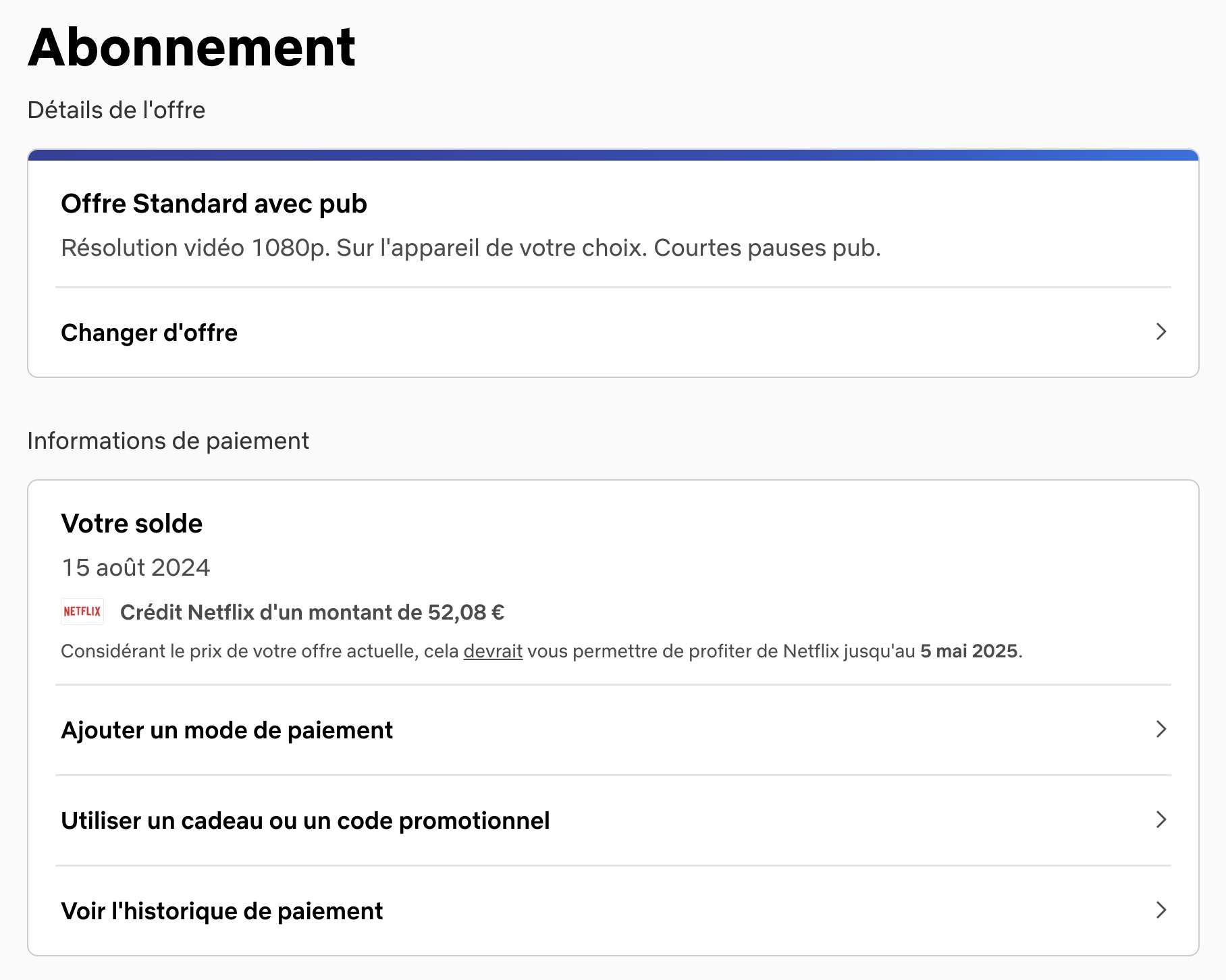Click the arrow beside Ajouter un mode de paiement
The image size is (1226, 980).
tap(1161, 730)
